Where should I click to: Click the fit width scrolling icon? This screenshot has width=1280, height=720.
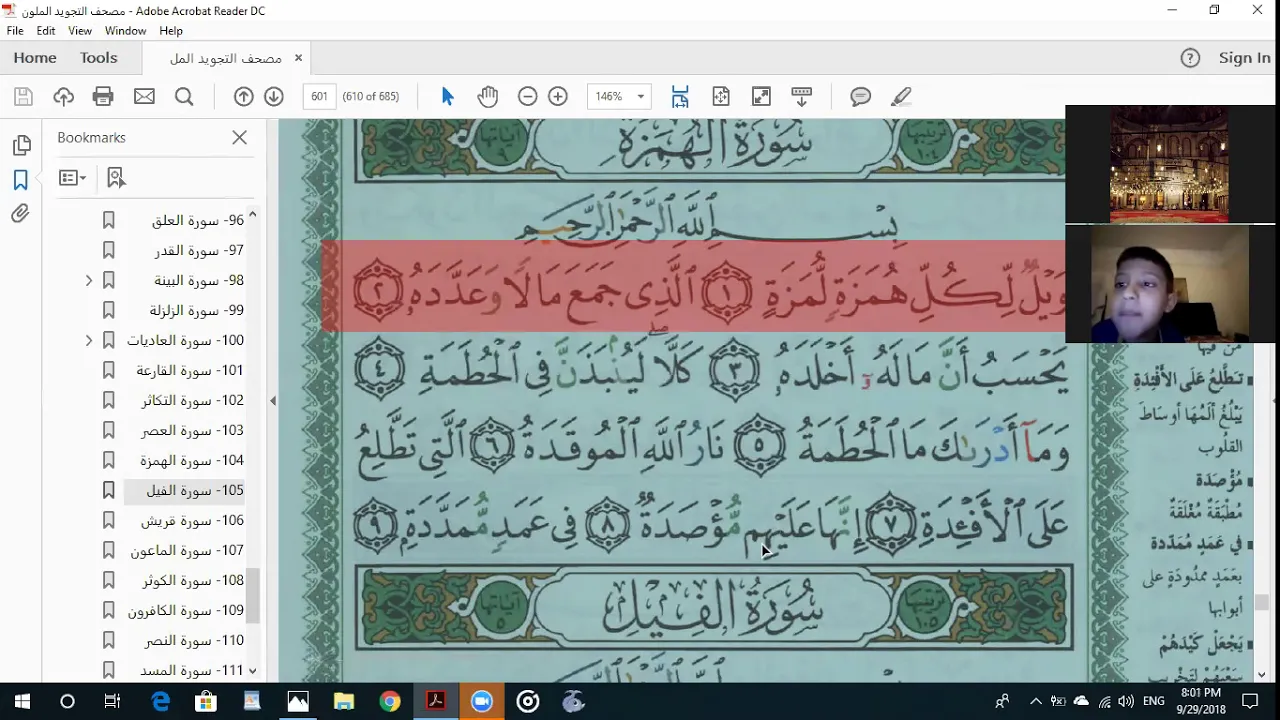pyautogui.click(x=680, y=96)
